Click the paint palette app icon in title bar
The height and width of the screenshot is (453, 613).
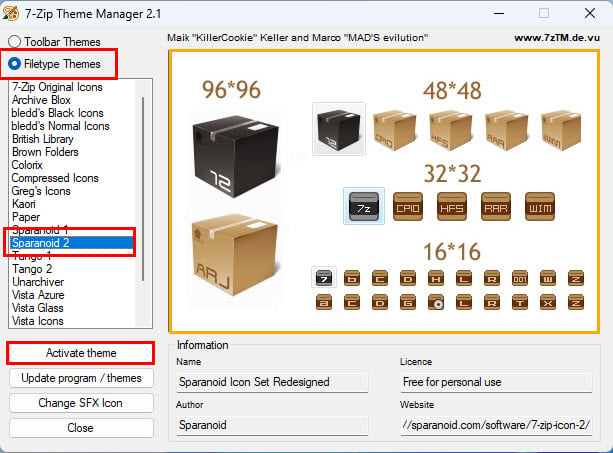(11, 13)
